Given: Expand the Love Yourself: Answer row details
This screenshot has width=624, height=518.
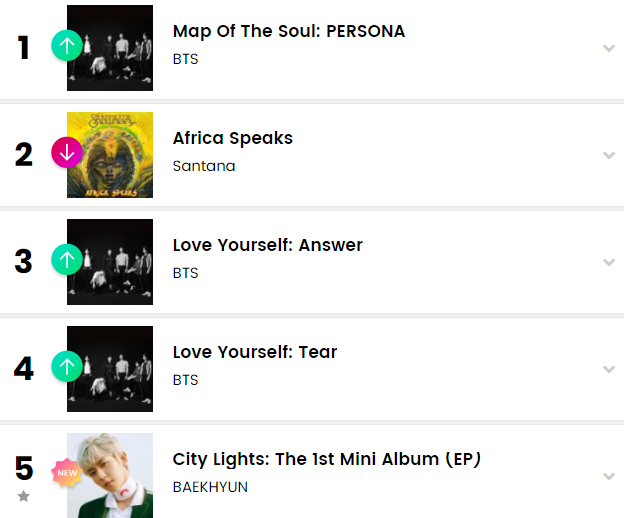Looking at the screenshot, I should 606,262.
